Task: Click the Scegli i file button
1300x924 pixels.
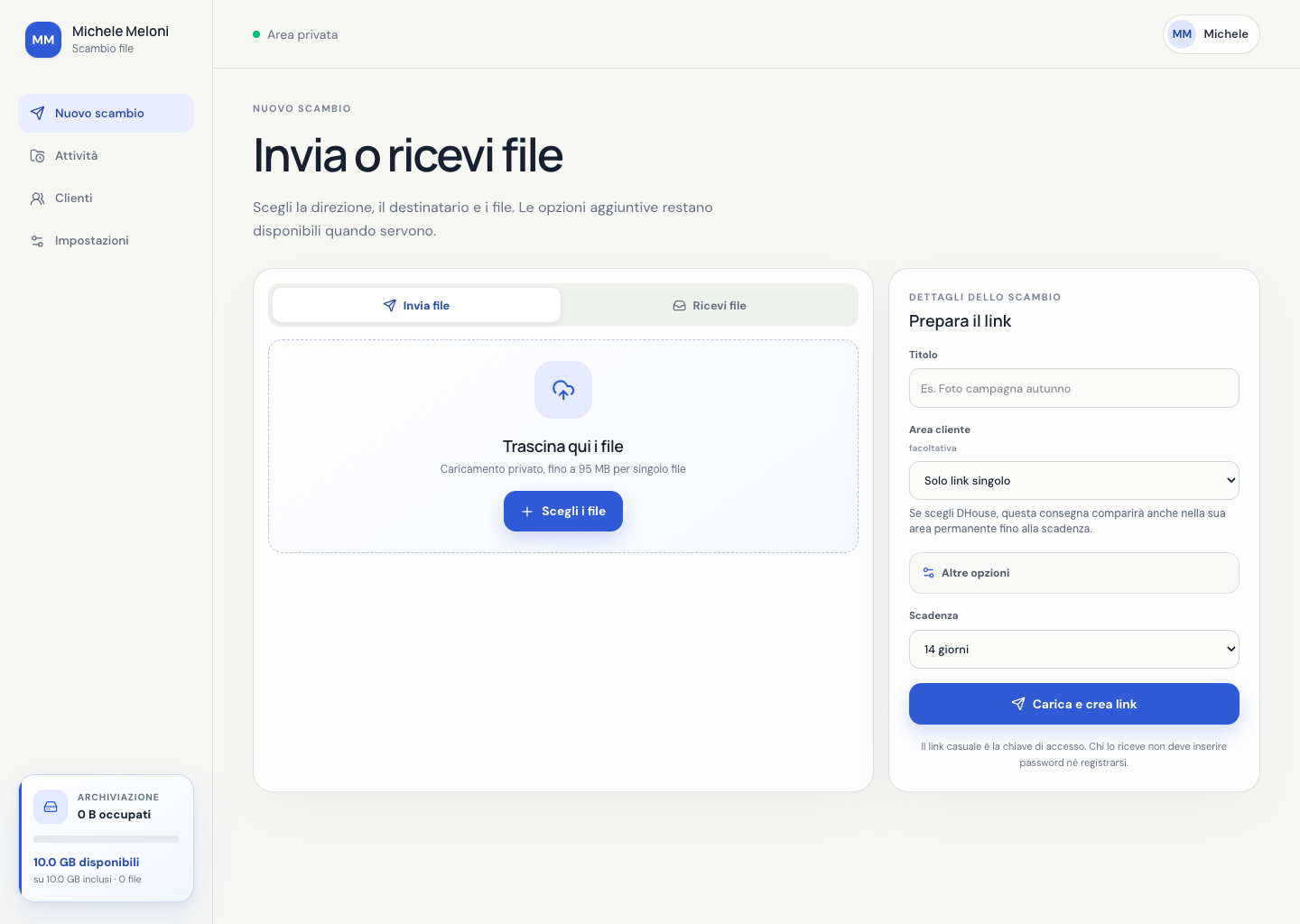Action: 563,511
